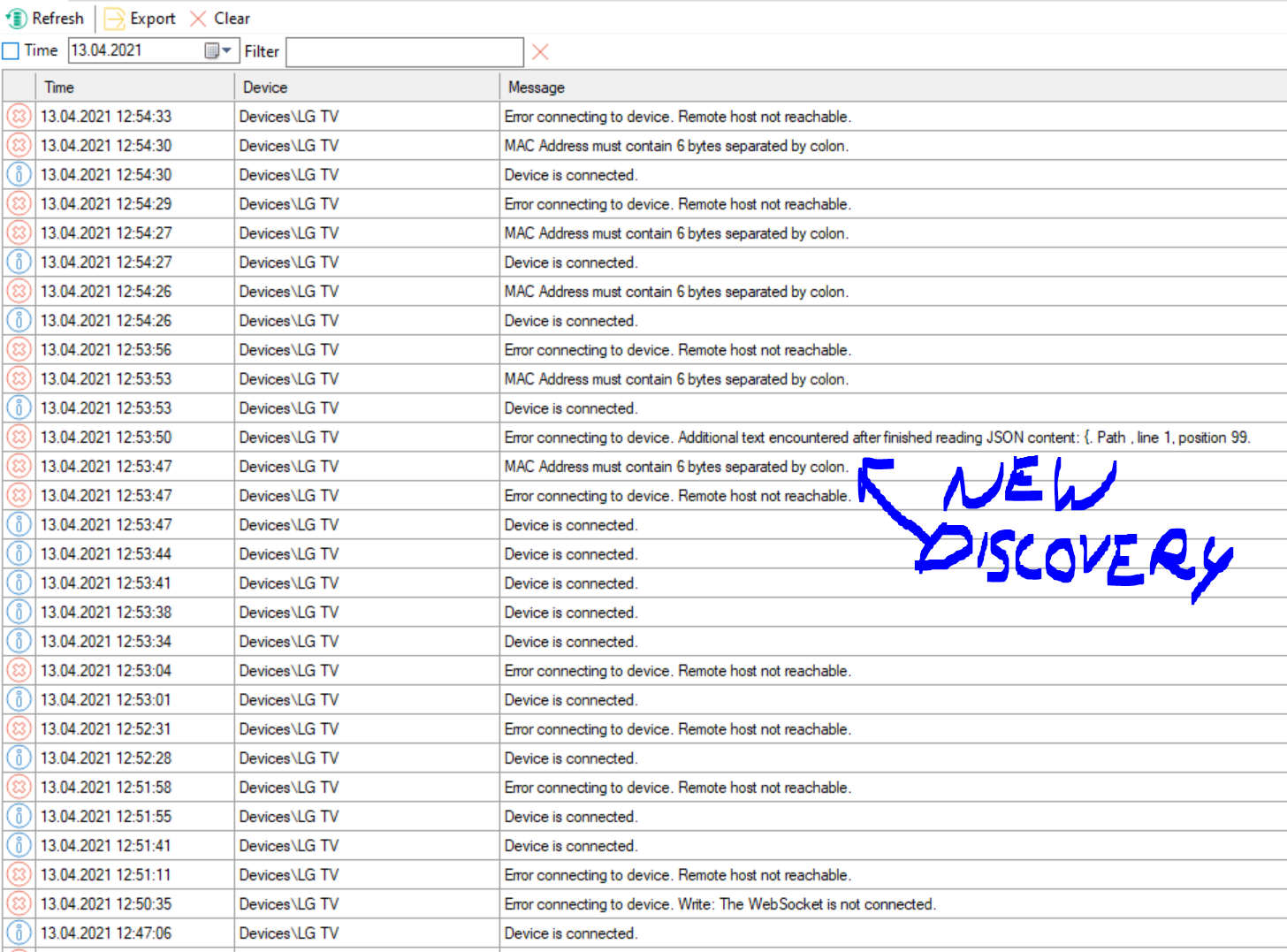Sort by the Time column header
Screen dimensions: 1287x952
pos(133,88)
